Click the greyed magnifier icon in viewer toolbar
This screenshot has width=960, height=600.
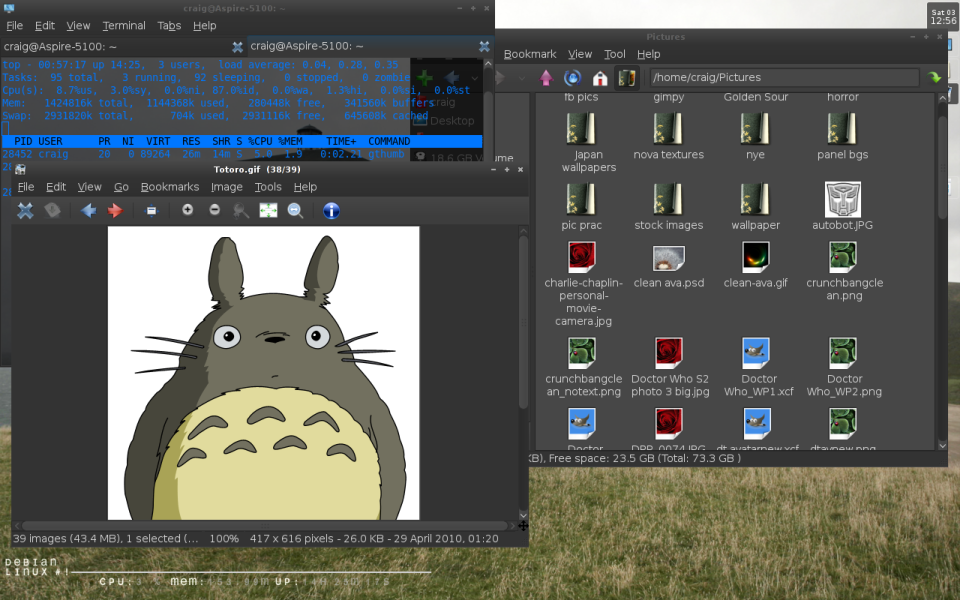tap(241, 211)
